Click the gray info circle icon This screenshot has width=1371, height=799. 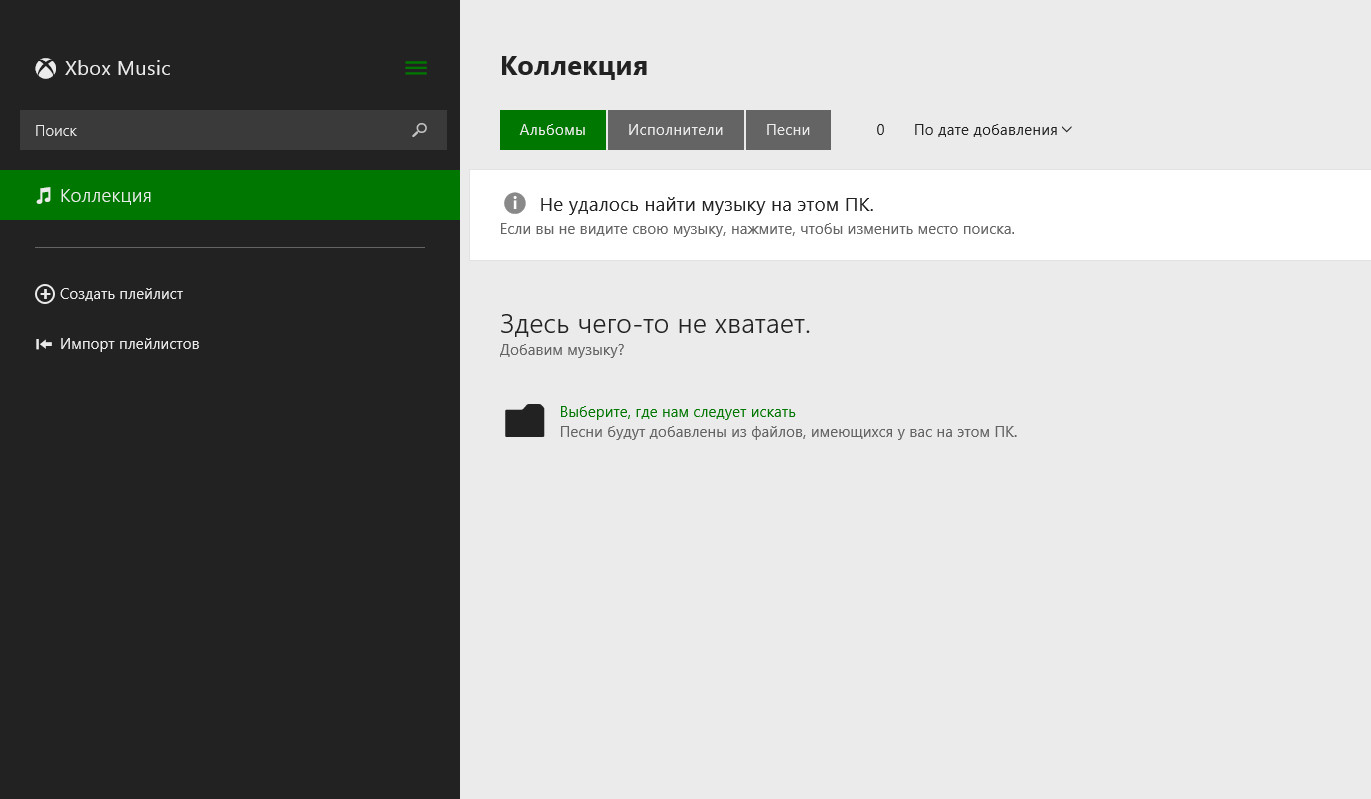tap(514, 204)
